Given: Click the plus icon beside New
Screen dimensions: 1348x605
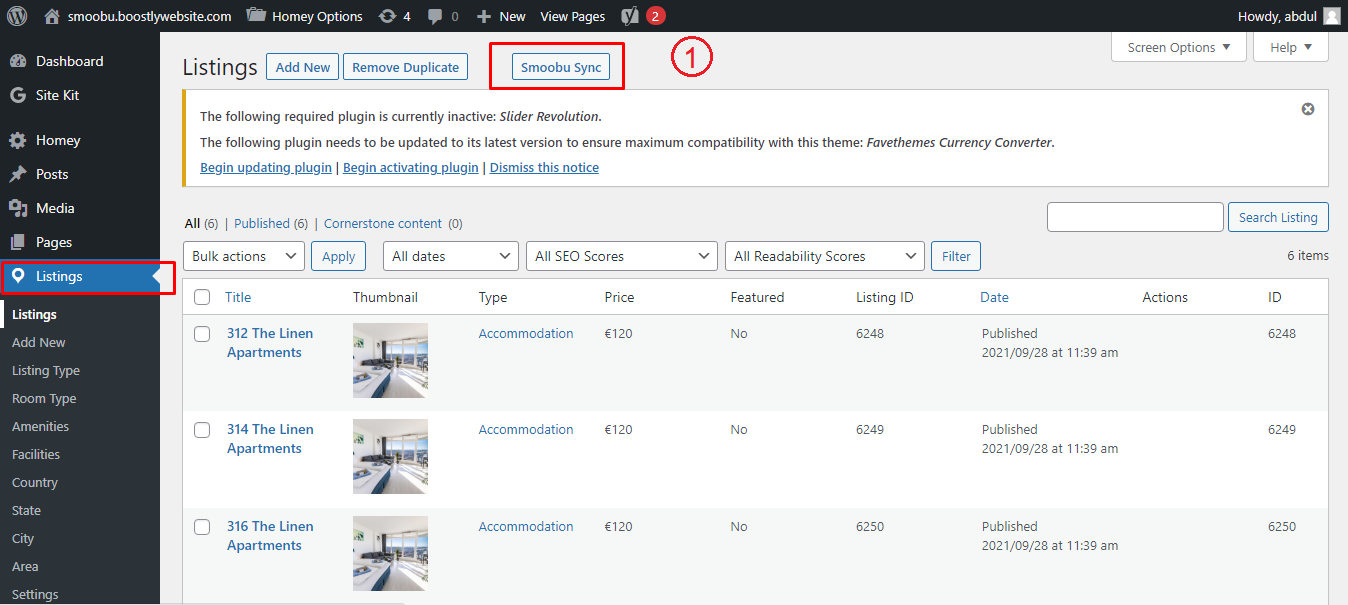Looking at the screenshot, I should tap(484, 16).
